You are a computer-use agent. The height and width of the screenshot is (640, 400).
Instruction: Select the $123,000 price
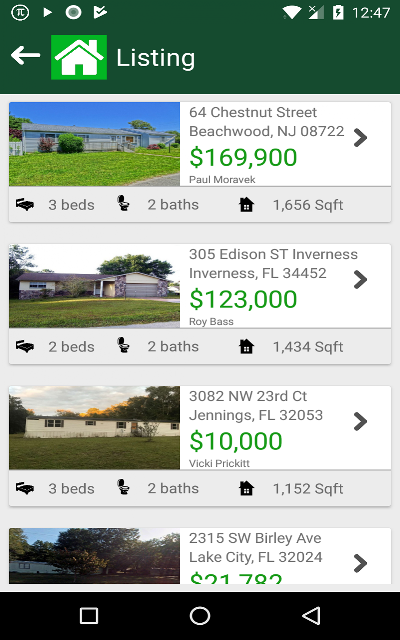(243, 299)
